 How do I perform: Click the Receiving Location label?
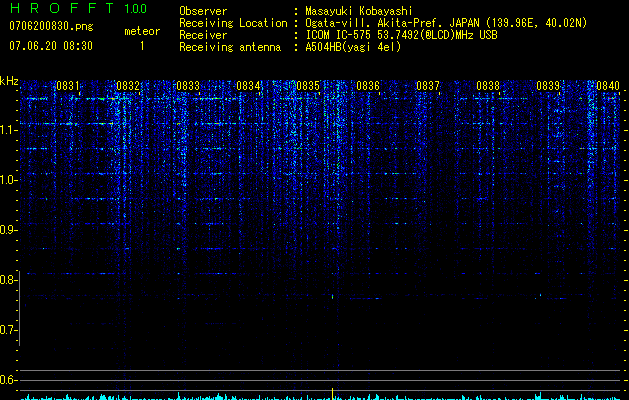pyautogui.click(x=233, y=23)
